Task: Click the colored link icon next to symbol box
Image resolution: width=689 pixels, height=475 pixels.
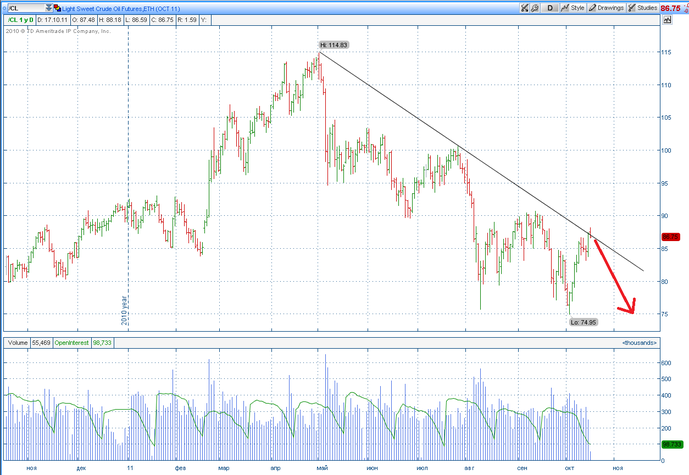Action: click(57, 8)
